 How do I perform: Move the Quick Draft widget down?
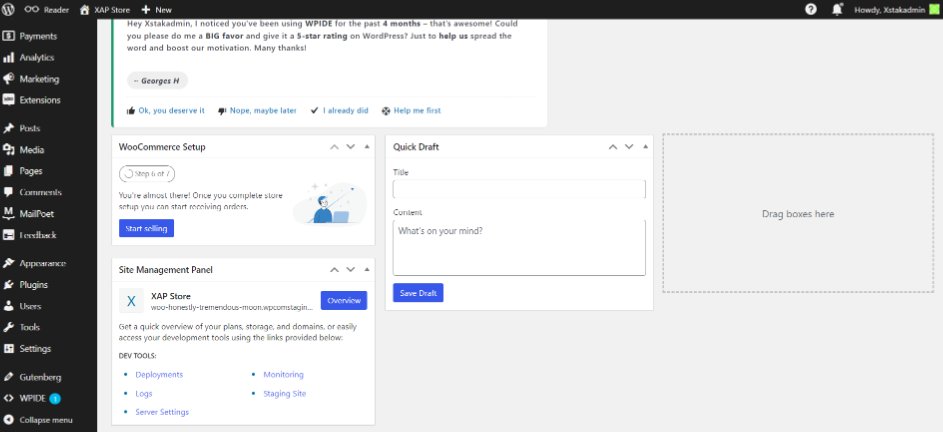[x=629, y=147]
